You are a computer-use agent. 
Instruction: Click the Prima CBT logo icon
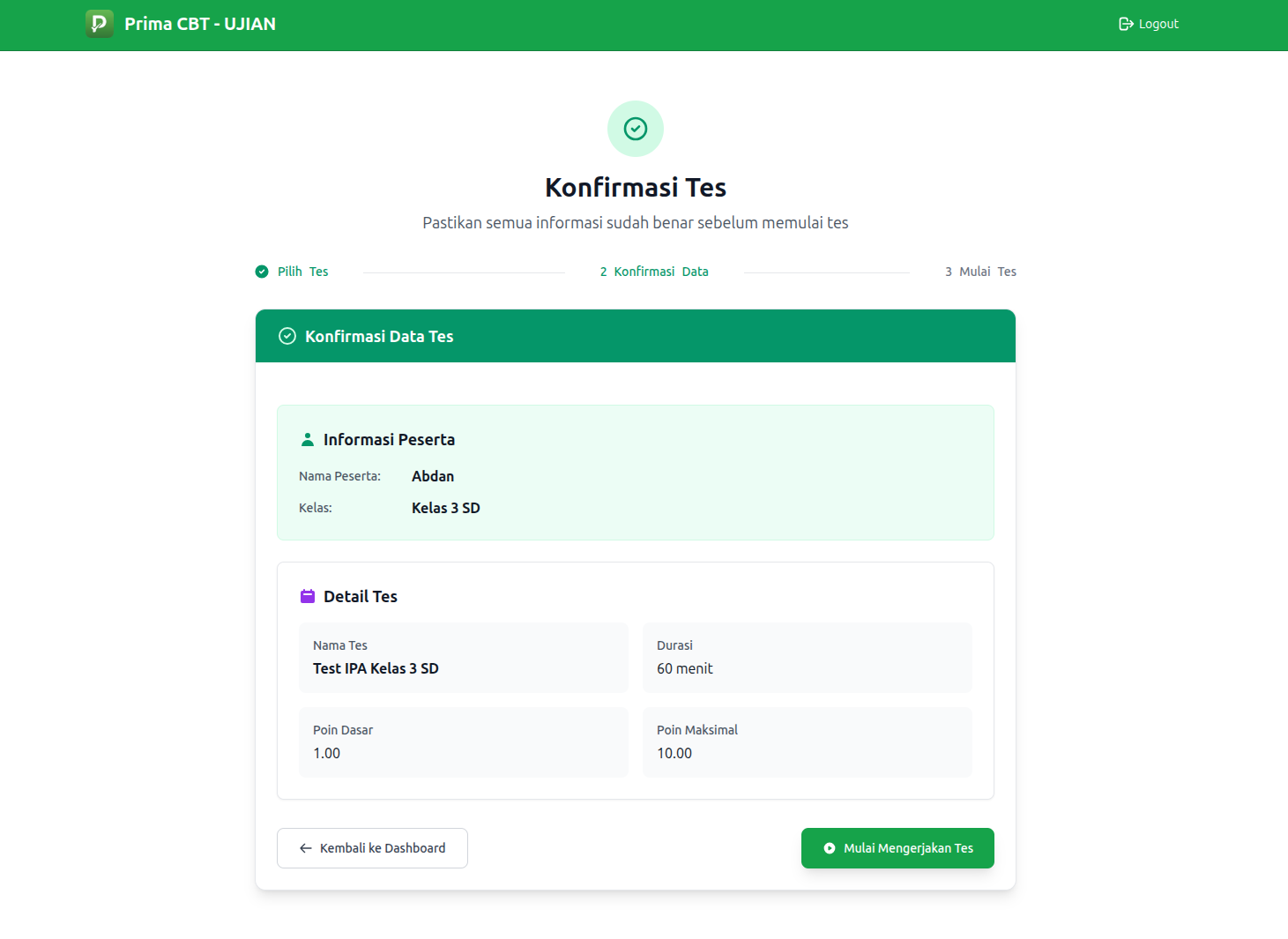pyautogui.click(x=99, y=24)
